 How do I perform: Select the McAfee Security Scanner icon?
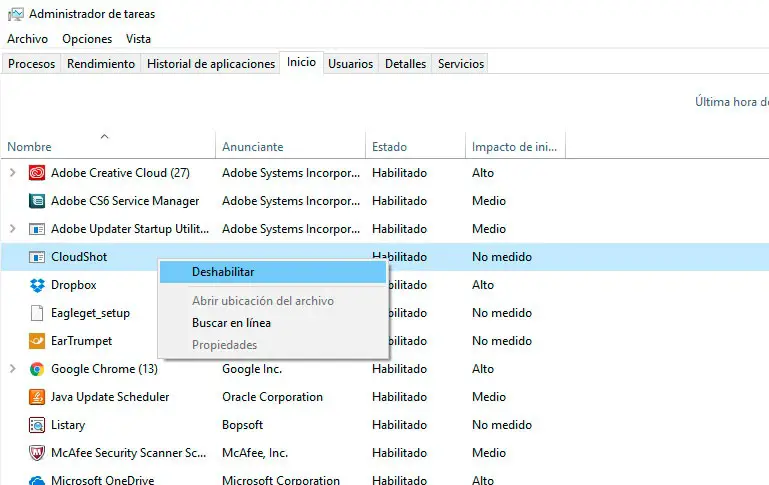tap(37, 453)
